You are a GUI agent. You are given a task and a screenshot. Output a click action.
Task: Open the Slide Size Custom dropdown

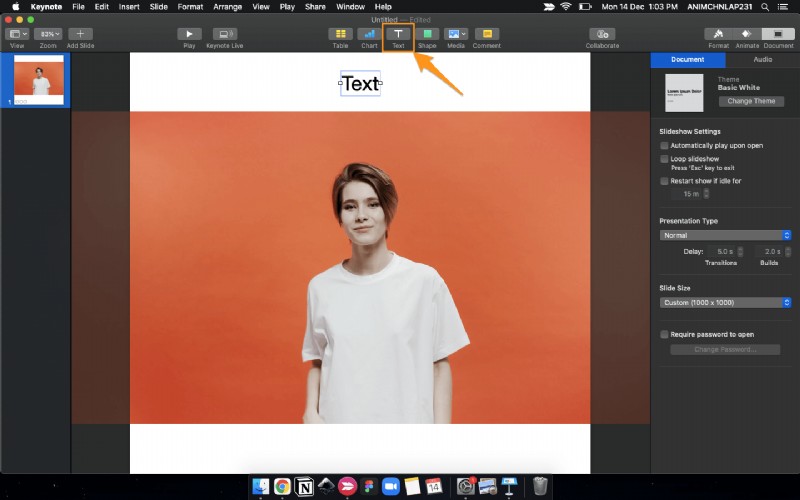click(x=725, y=303)
